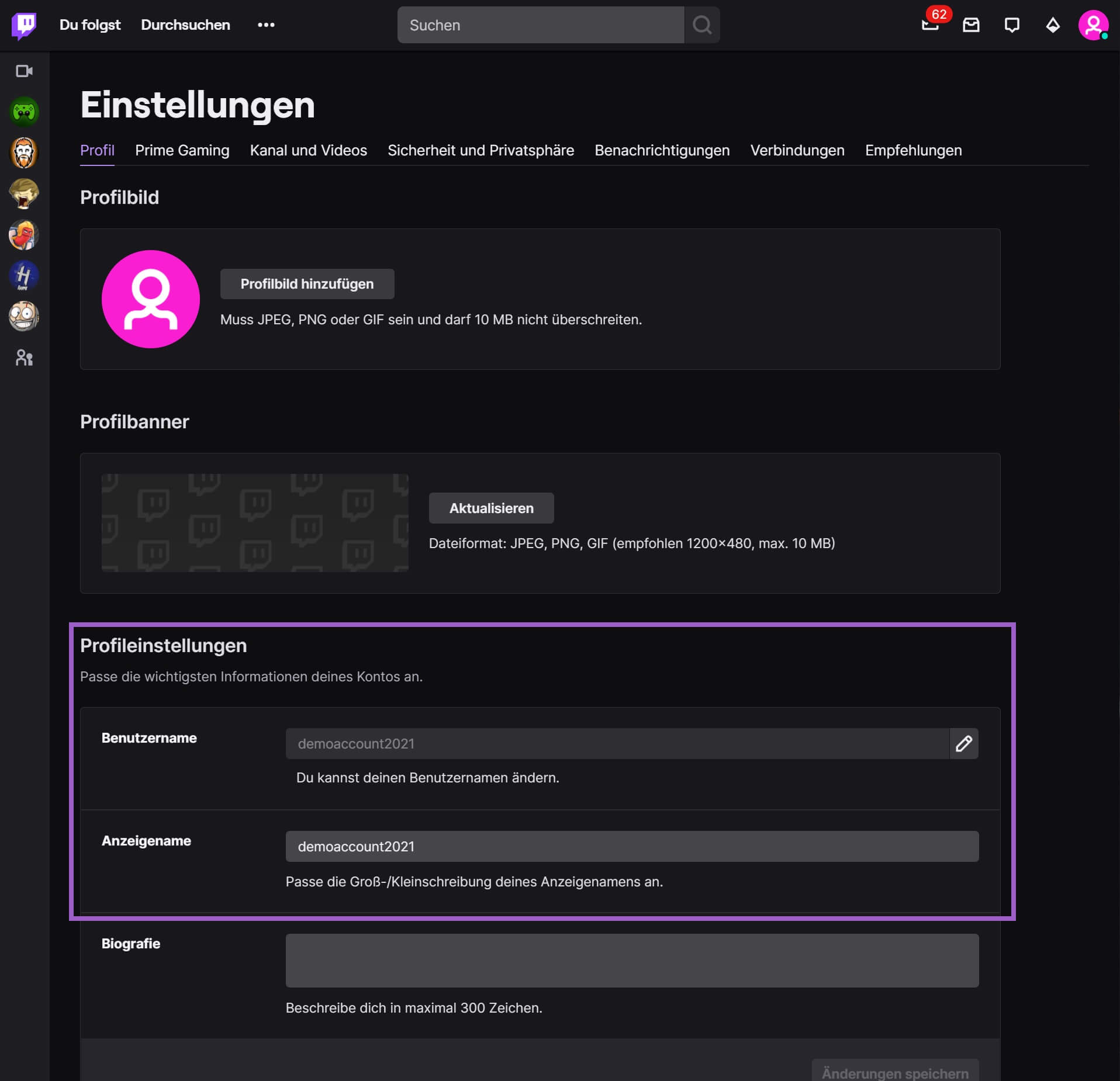
Task: Click Du folgst in the top bar
Action: pos(89,25)
